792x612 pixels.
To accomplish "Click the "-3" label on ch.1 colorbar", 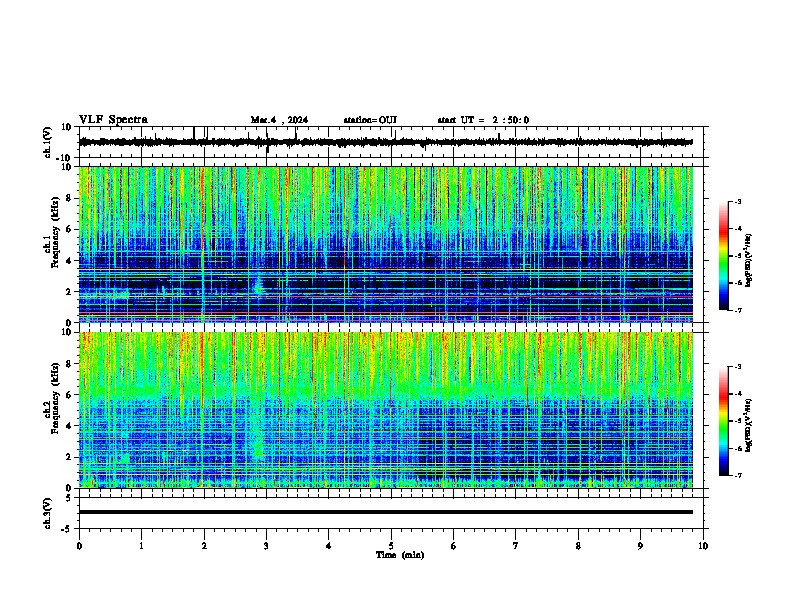I will click(x=737, y=201).
